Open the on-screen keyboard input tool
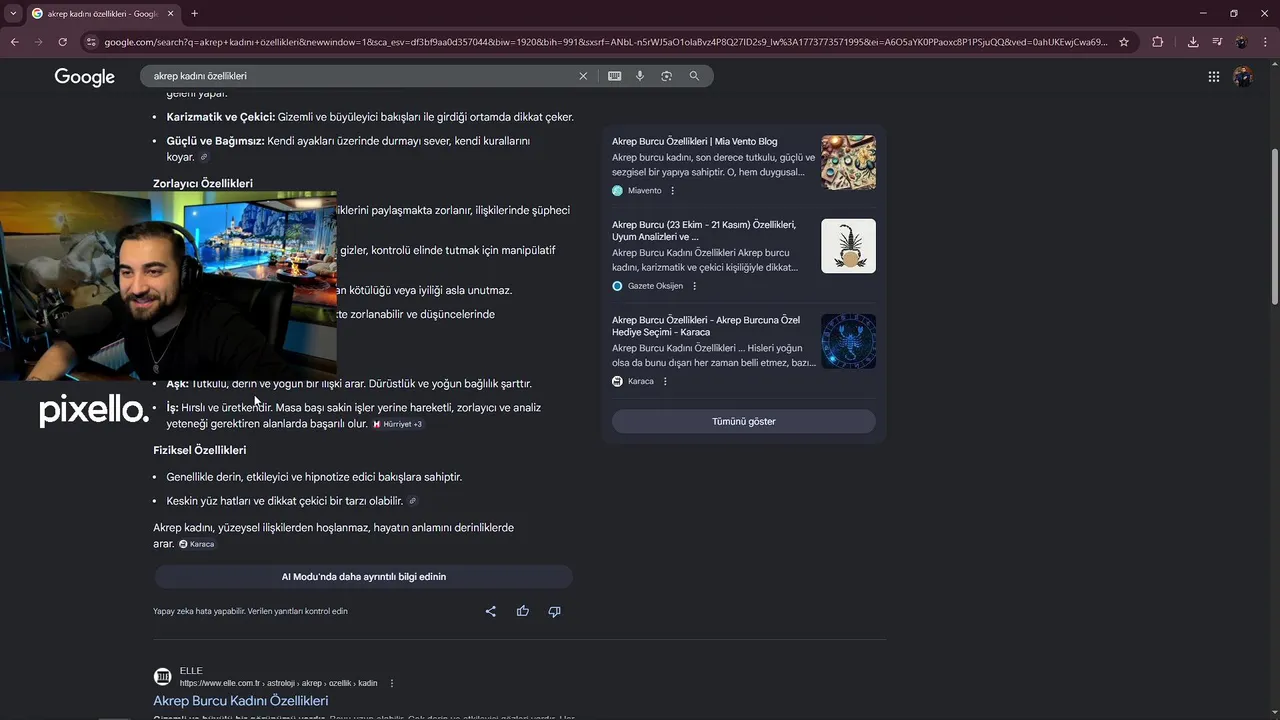The image size is (1280, 720). (614, 76)
